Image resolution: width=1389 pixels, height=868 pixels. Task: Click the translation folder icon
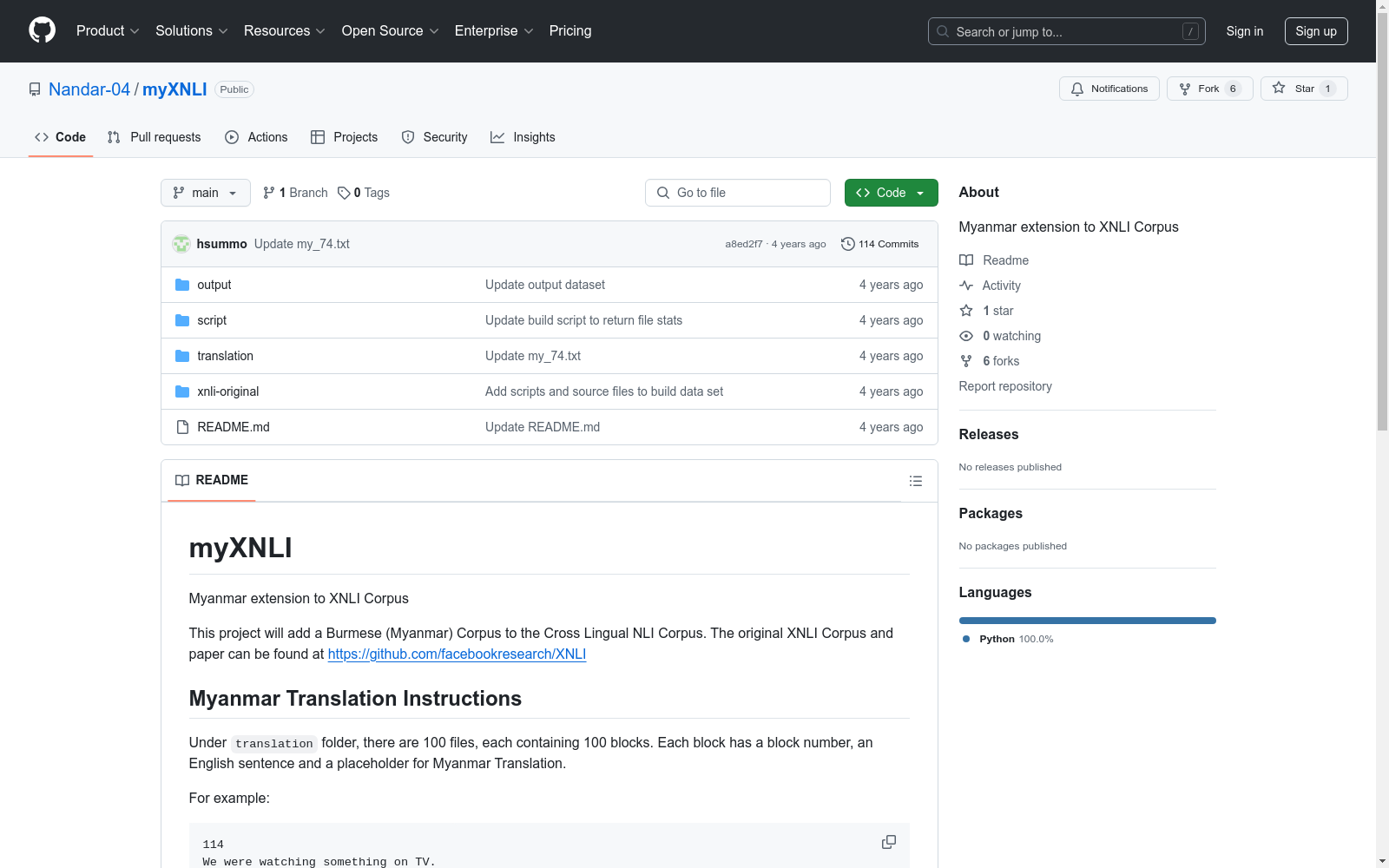point(182,356)
